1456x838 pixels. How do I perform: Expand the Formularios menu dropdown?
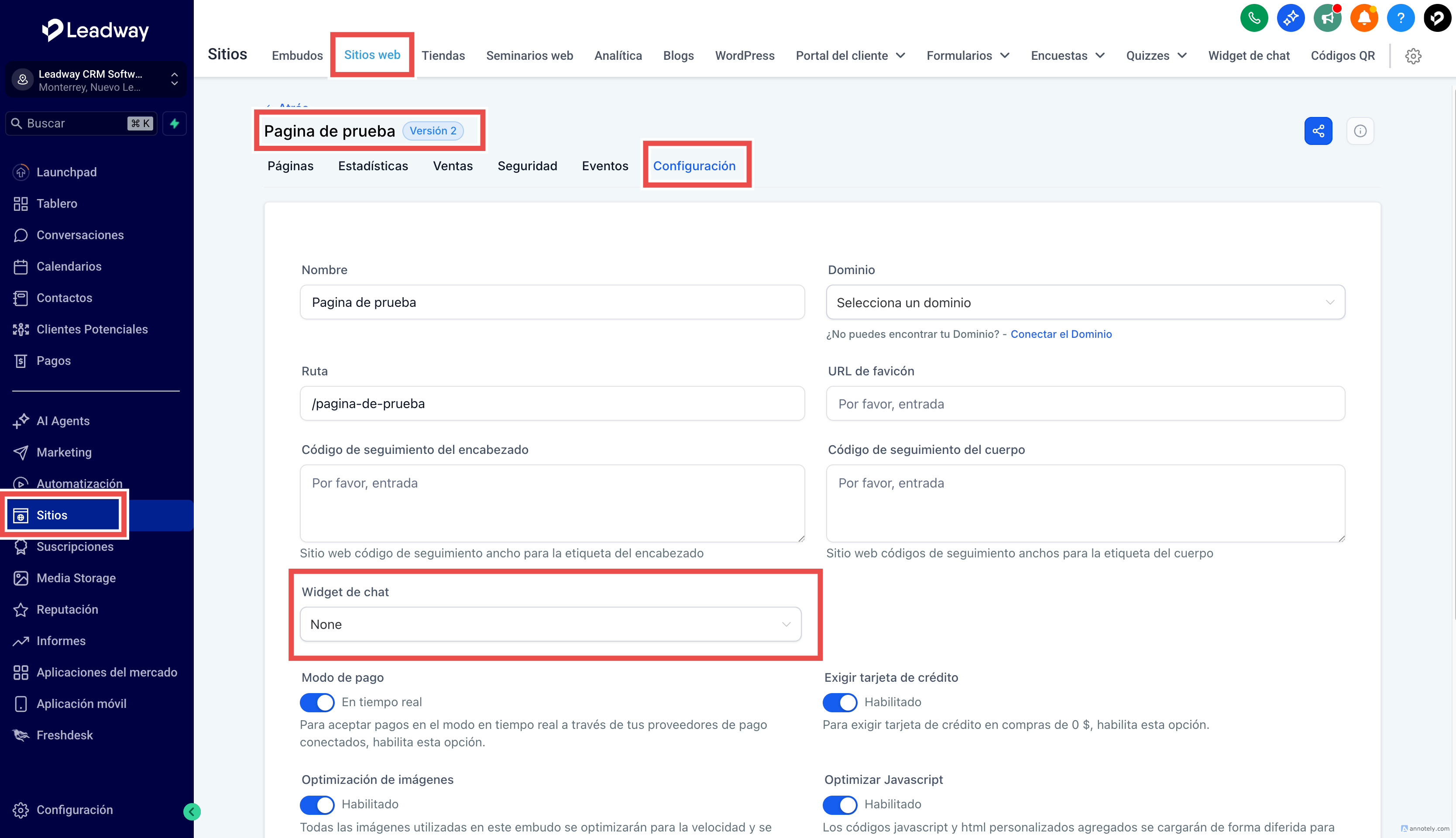[x=968, y=56]
